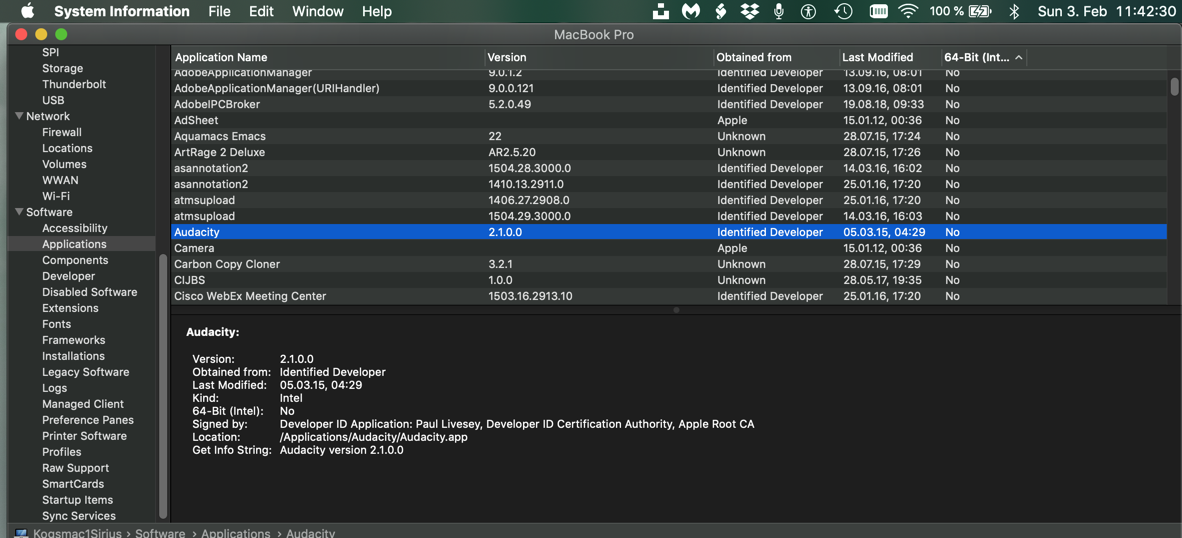Select the Carbon Copy Cloner row
This screenshot has height=538, width=1182.
pos(227,264)
